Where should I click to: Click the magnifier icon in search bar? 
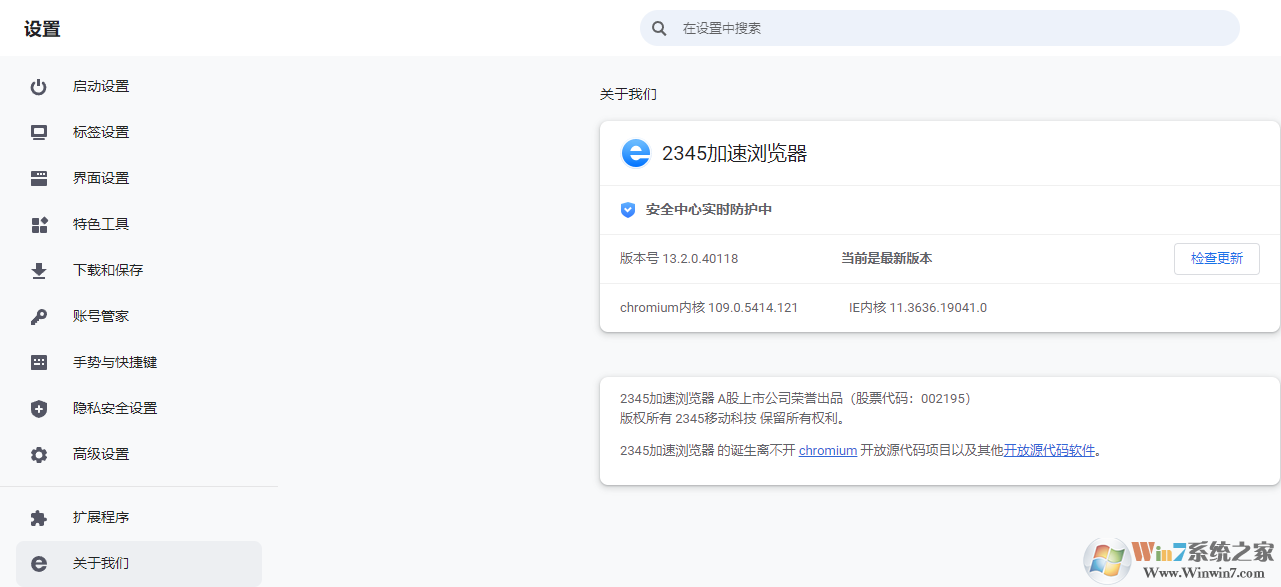coord(659,28)
